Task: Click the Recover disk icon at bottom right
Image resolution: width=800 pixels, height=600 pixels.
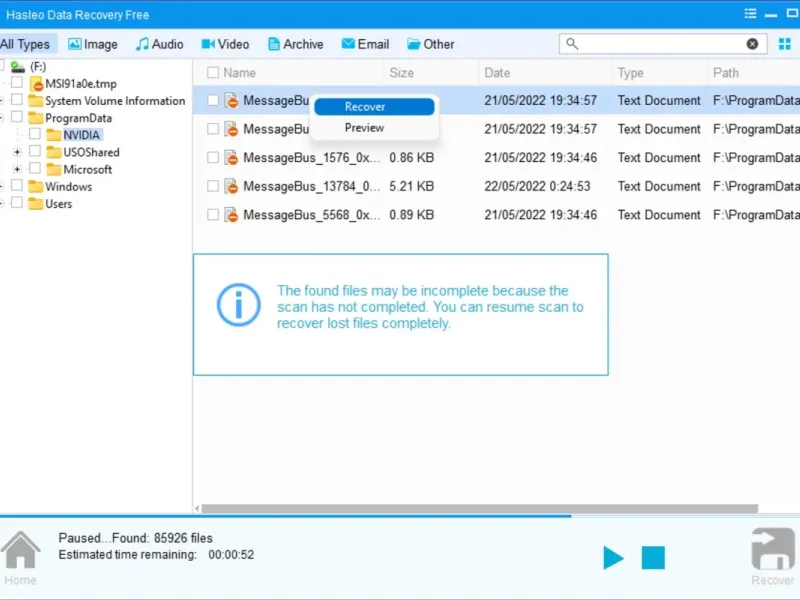Action: pos(772,549)
